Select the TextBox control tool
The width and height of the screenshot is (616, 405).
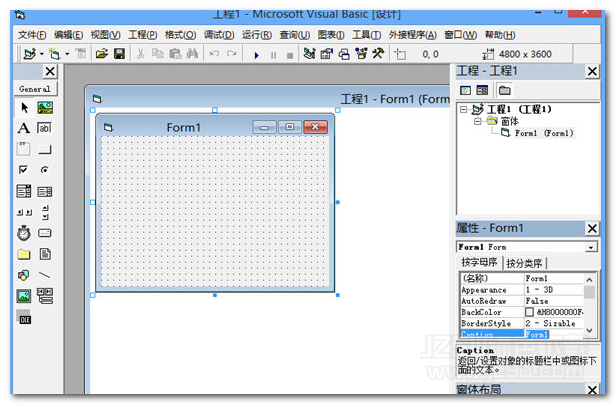pyautogui.click(x=45, y=128)
